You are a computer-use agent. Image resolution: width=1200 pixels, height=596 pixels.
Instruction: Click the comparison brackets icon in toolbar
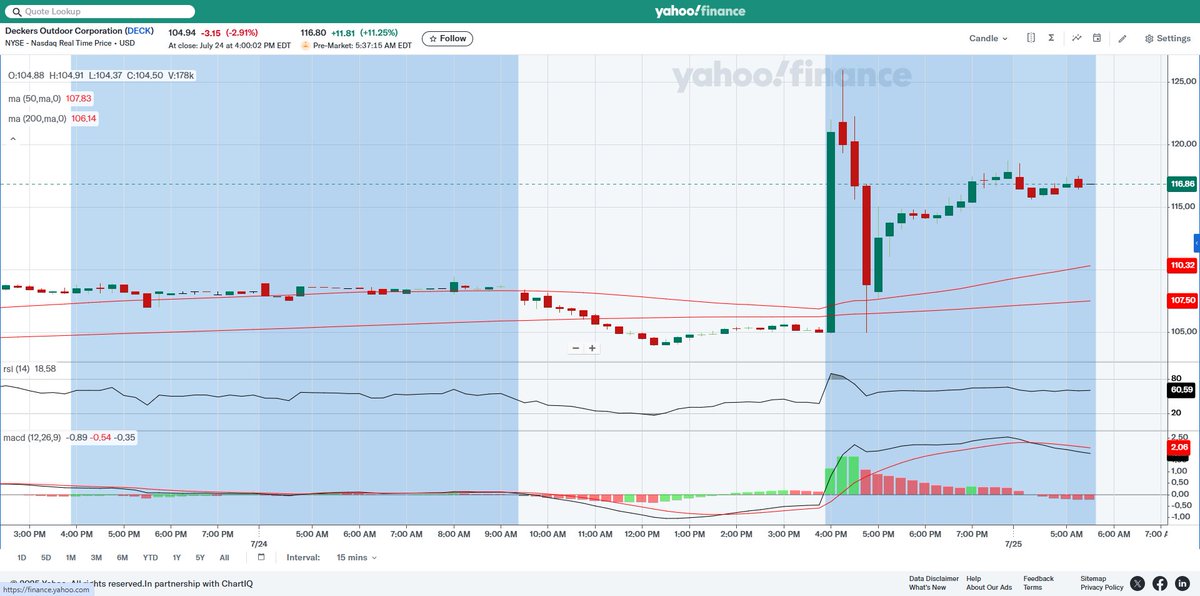click(x=1031, y=38)
